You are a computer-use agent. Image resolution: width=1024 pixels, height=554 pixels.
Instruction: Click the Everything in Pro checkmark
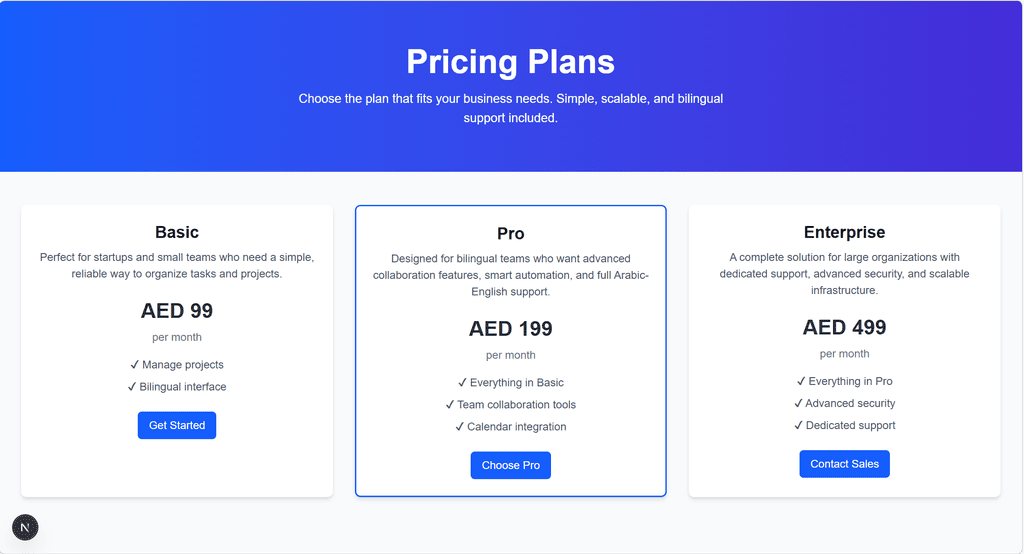[801, 381]
